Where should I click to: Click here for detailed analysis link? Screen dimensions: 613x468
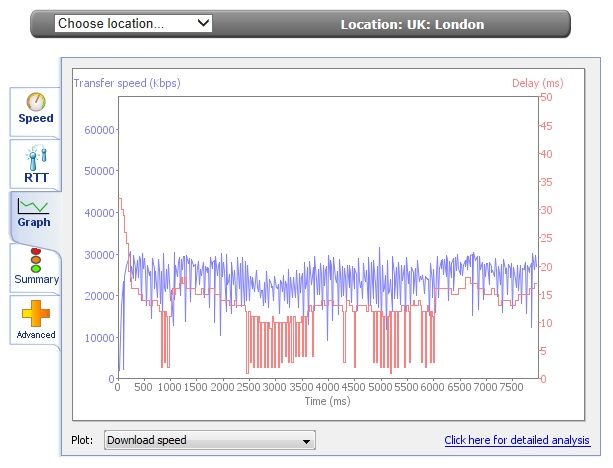(x=517, y=440)
